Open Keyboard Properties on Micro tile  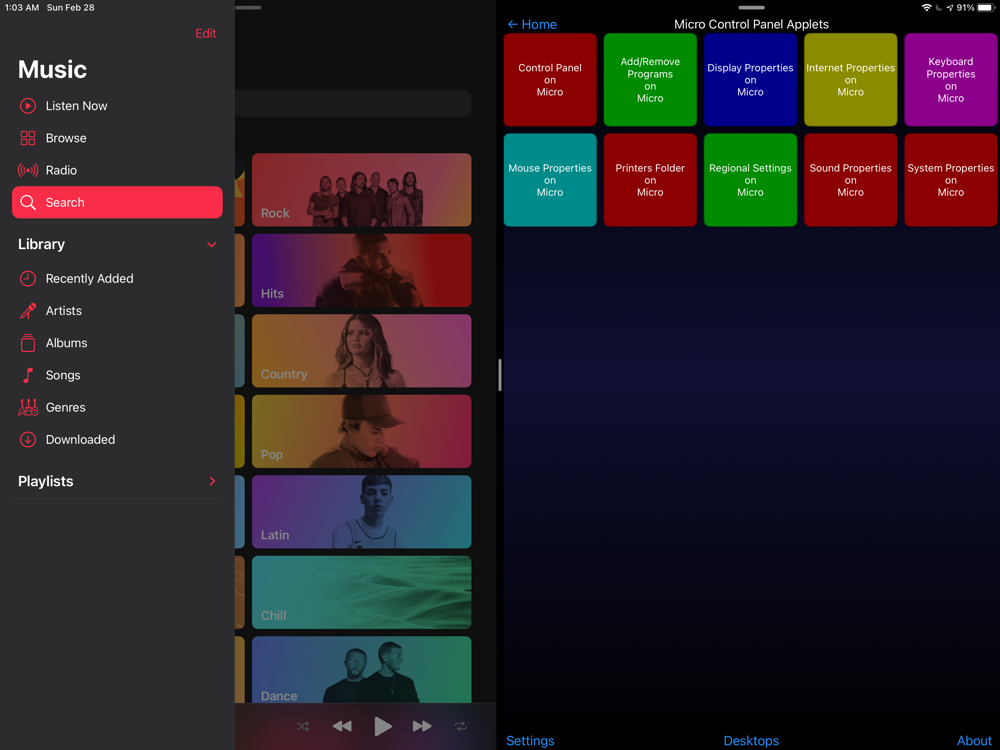click(x=950, y=80)
